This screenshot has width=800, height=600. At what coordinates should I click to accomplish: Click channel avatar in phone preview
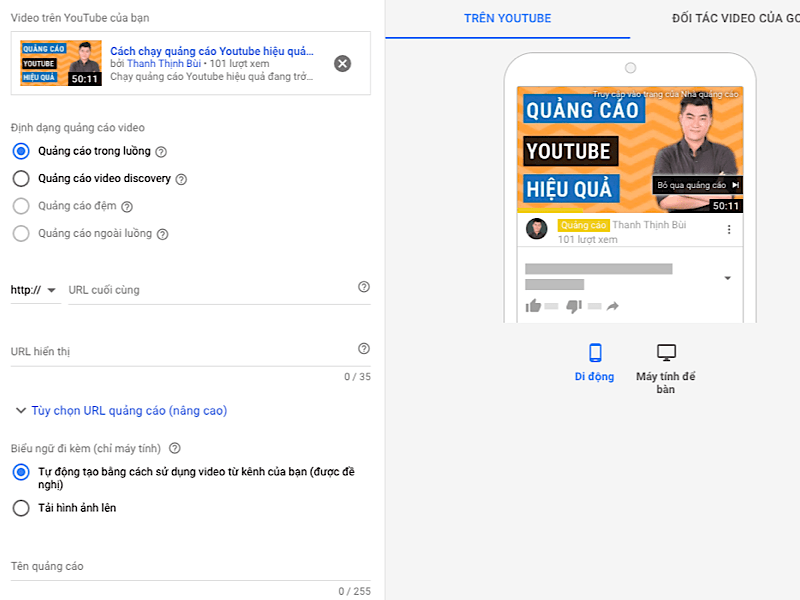point(537,229)
